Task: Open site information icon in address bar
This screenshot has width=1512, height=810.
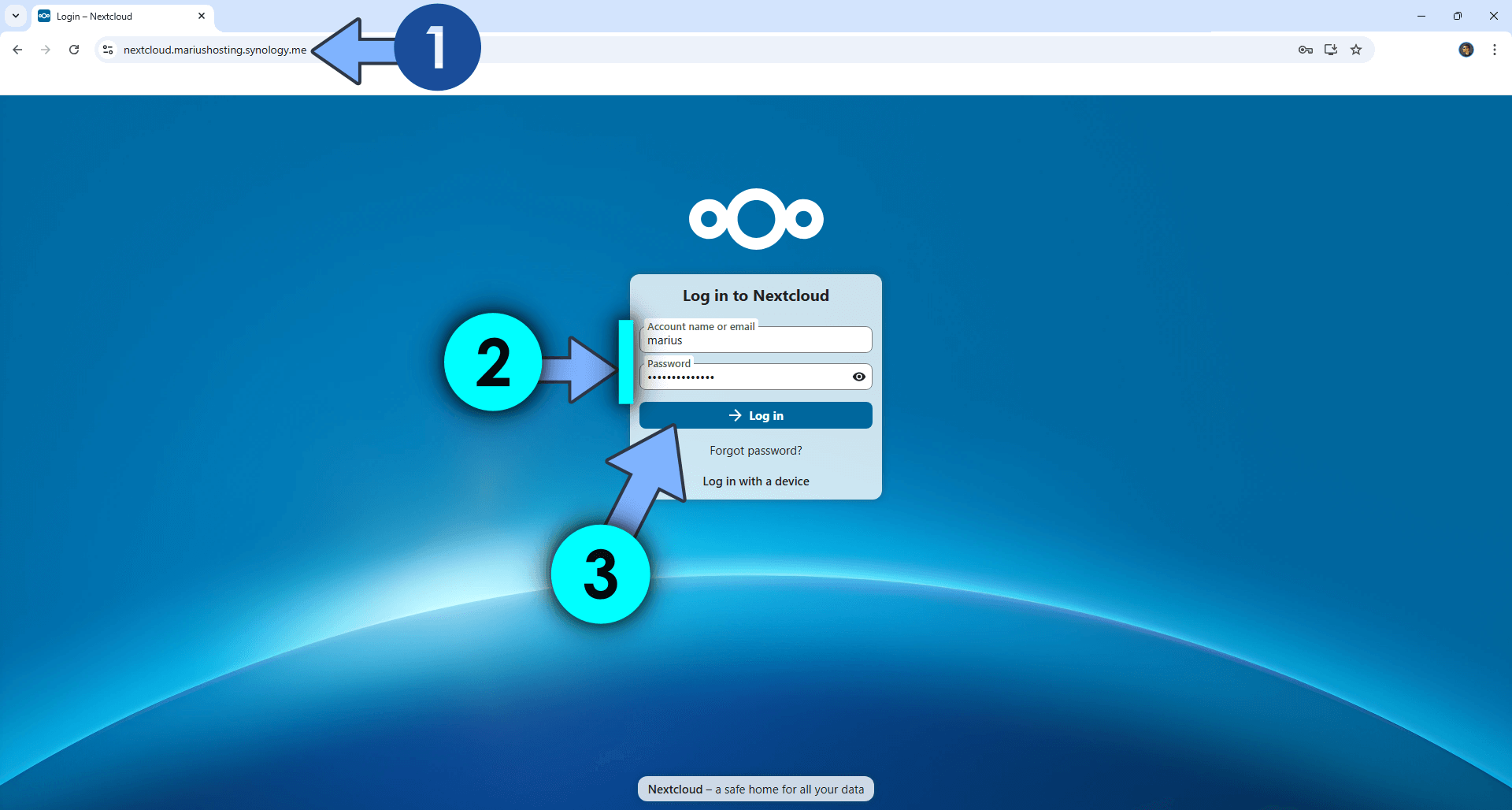Action: point(108,50)
